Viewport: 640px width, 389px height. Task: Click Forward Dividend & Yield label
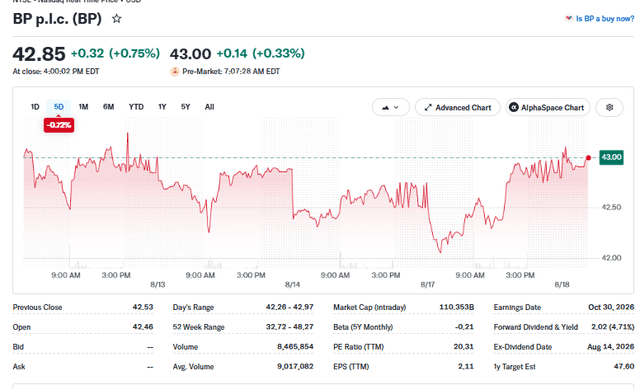coord(536,327)
